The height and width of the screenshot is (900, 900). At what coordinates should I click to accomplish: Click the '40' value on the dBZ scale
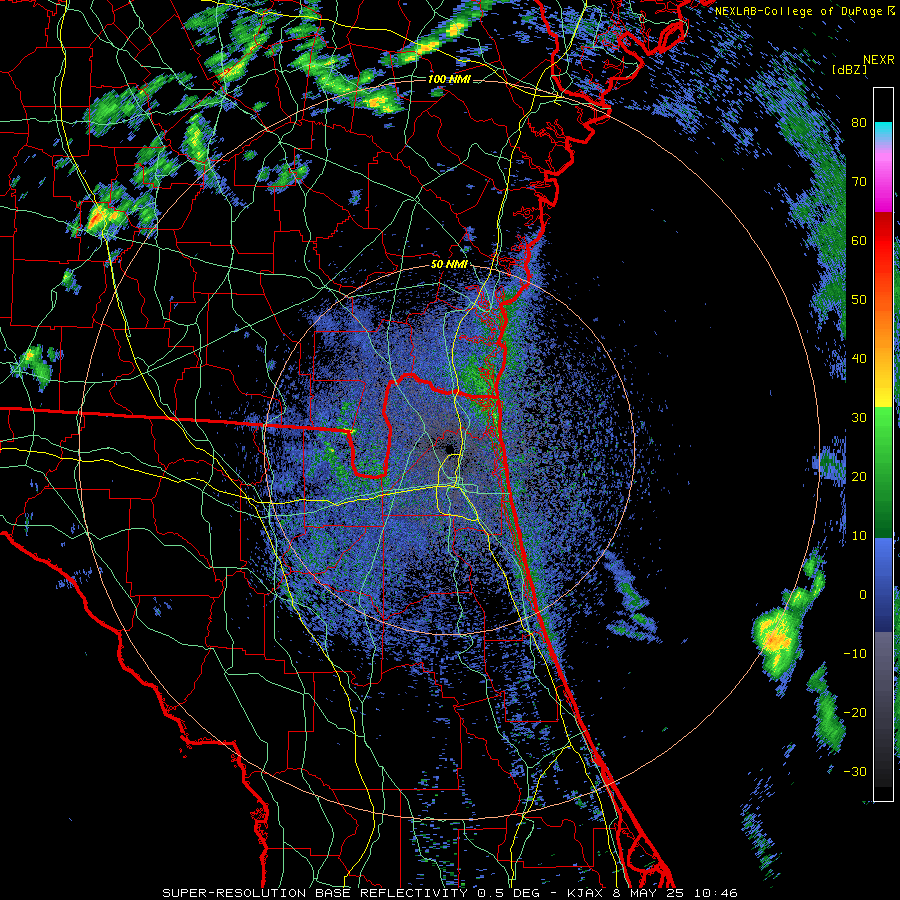[x=859, y=359]
